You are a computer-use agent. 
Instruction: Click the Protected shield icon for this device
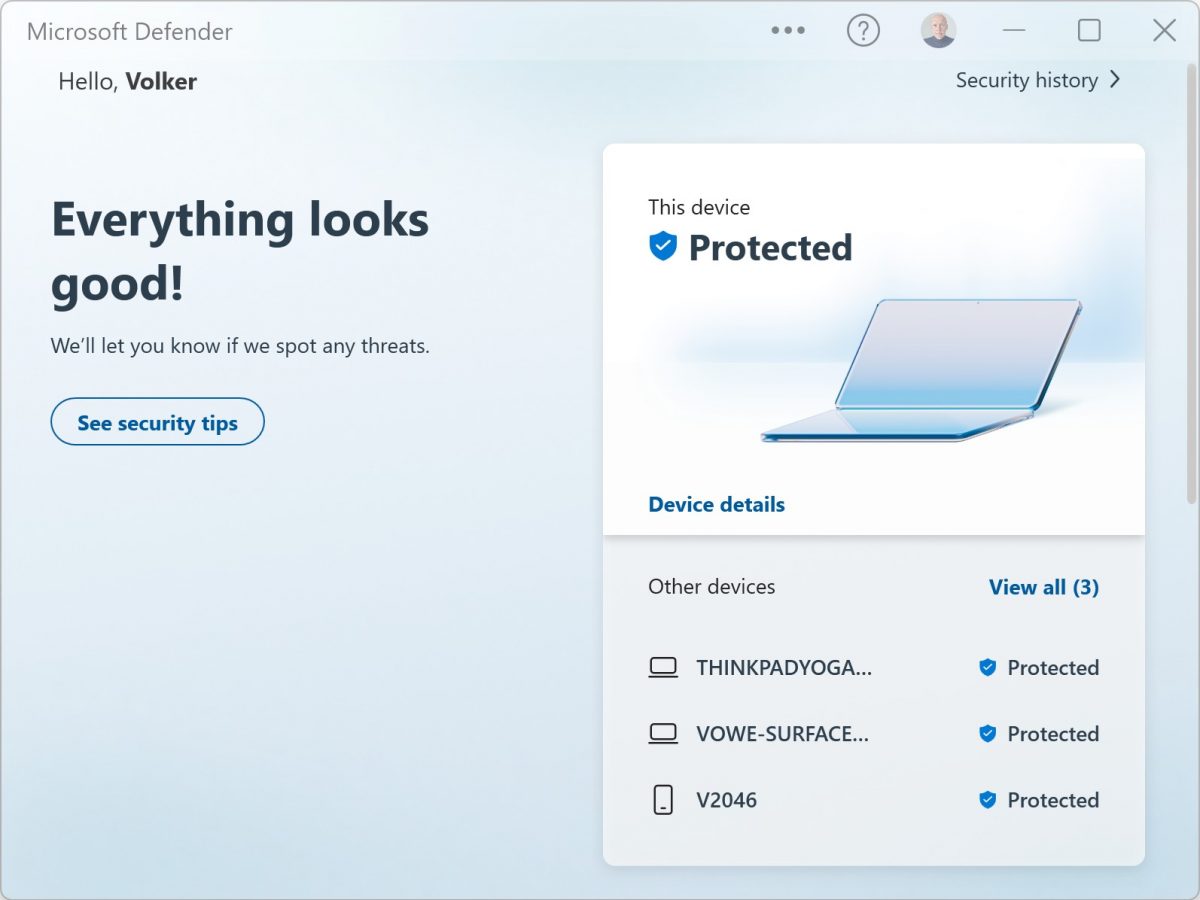(x=661, y=247)
